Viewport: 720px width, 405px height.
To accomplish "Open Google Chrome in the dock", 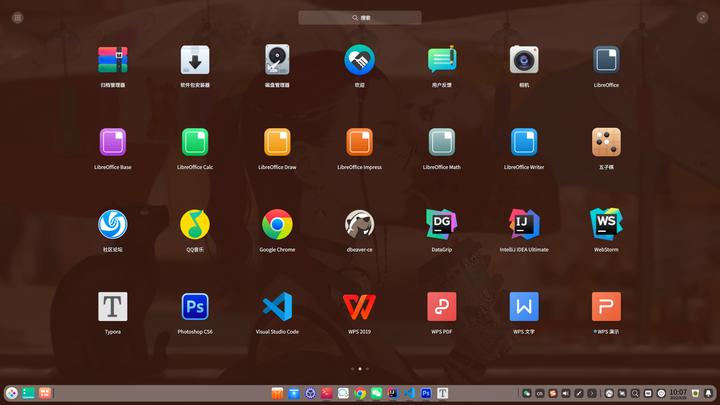I will tap(360, 393).
